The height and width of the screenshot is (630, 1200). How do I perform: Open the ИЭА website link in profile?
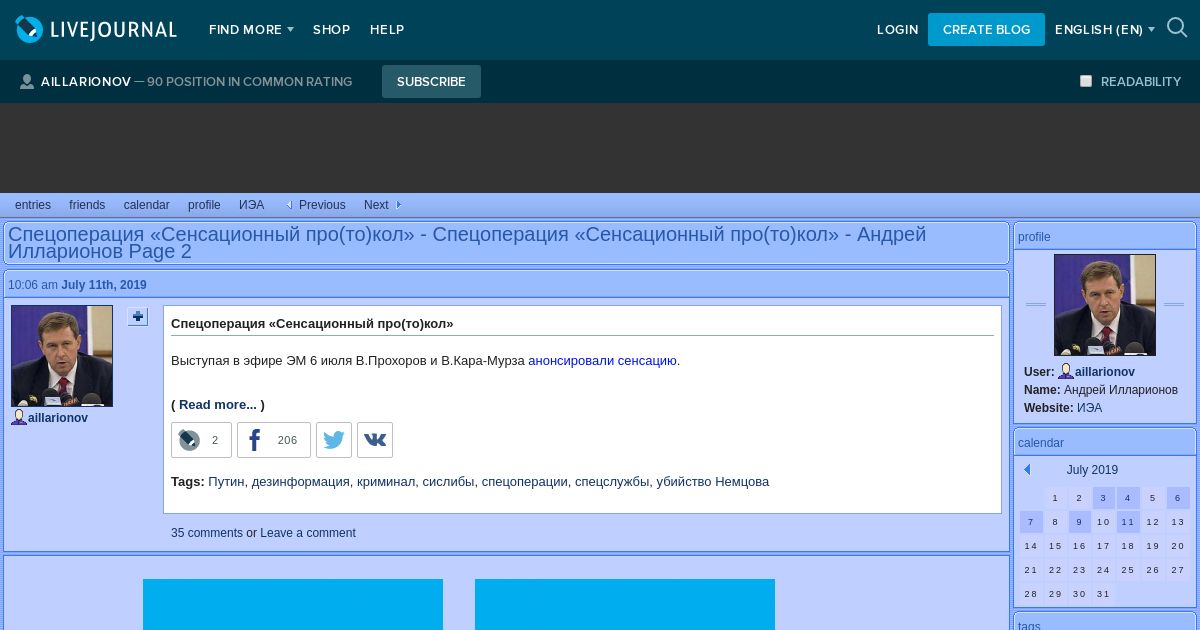pos(1089,408)
